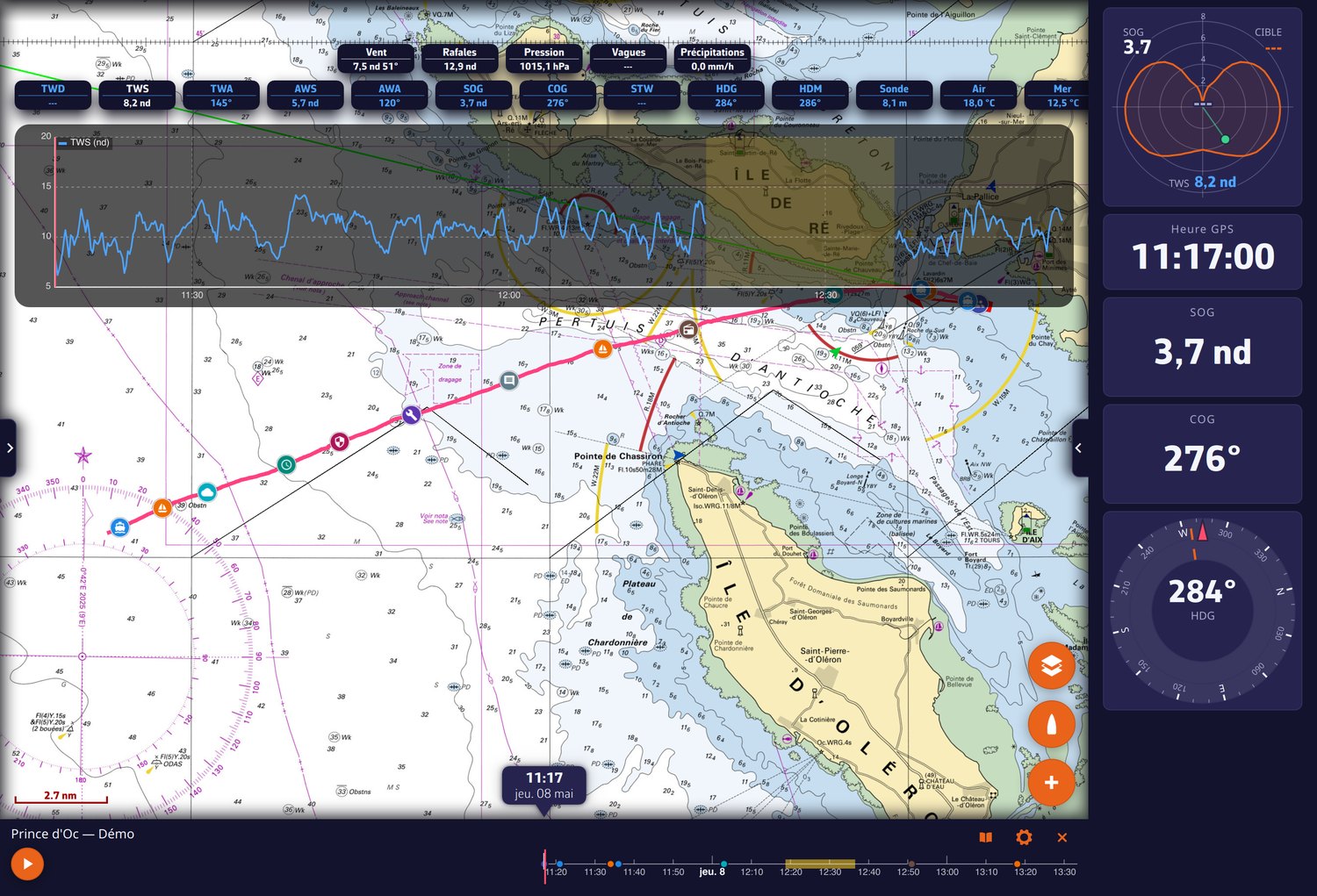Image resolution: width=1317 pixels, height=896 pixels.
Task: Click the Heure GPS time panel
Action: (x=1202, y=252)
